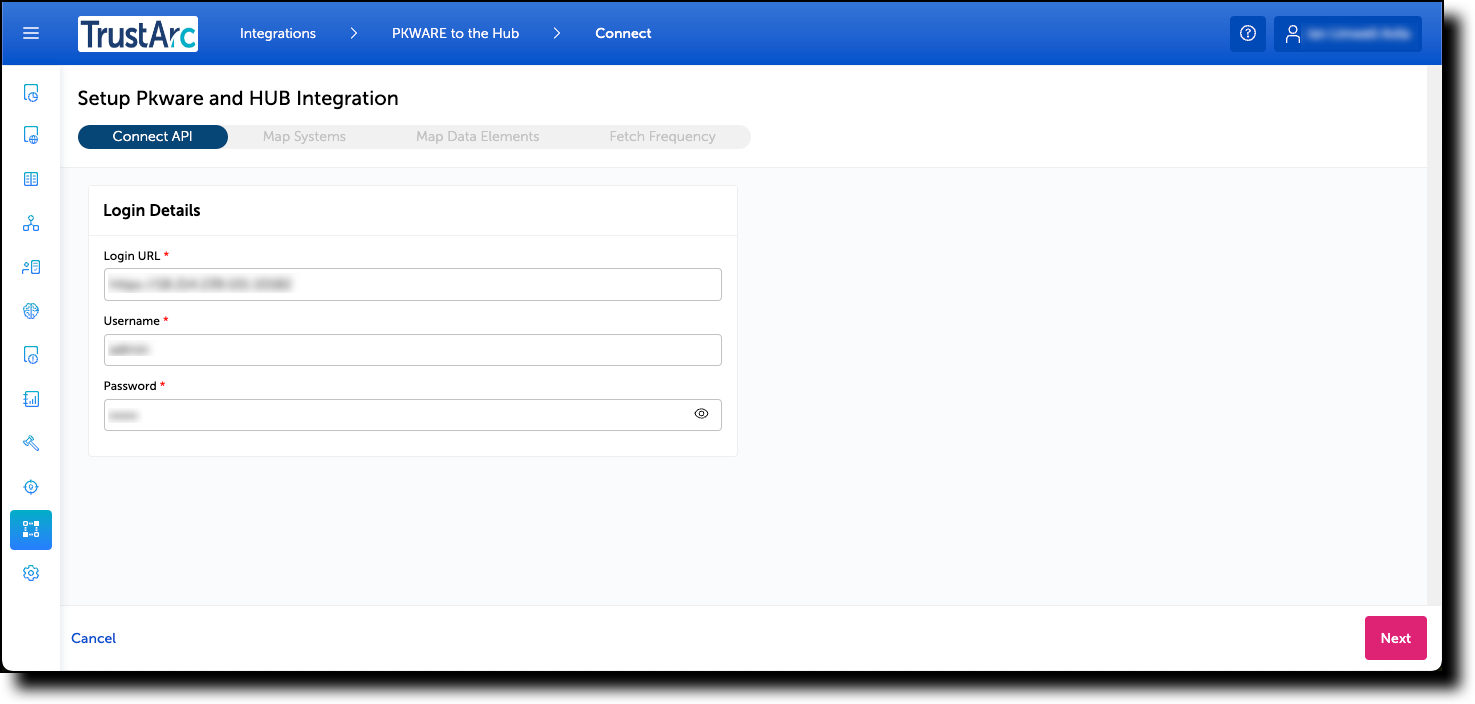Select the Fetch Frequency step
Viewport: 1475px width, 704px height.
pyautogui.click(x=663, y=136)
